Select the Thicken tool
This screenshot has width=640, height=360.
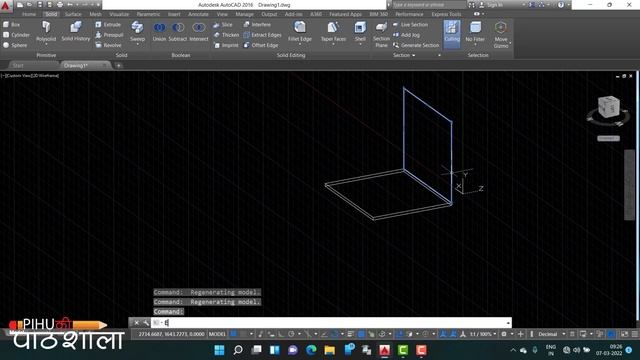226,35
